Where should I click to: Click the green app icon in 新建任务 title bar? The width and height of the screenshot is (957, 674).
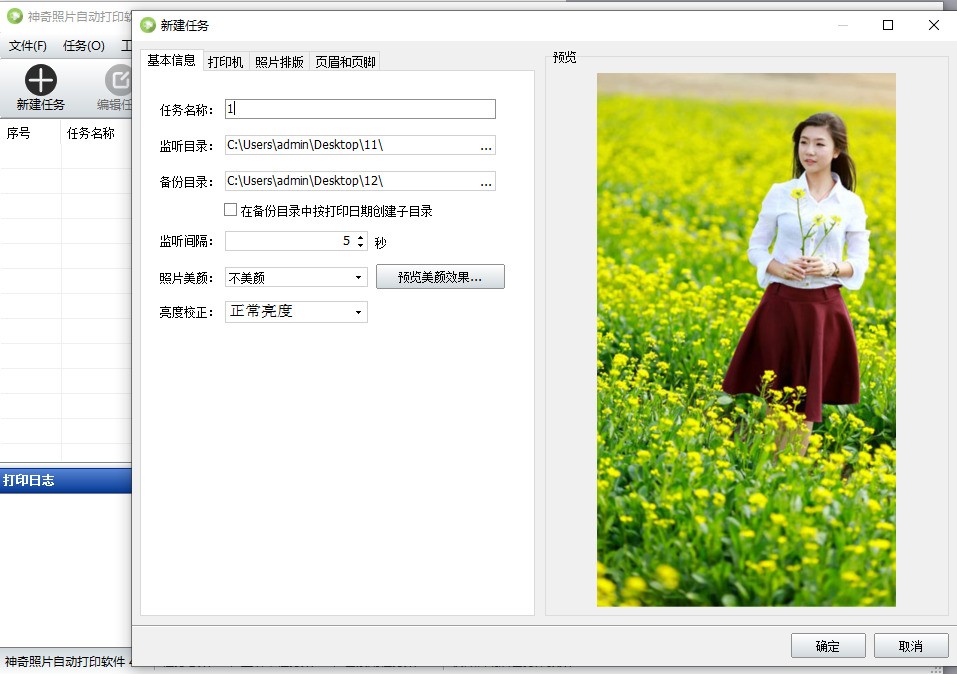coord(148,25)
